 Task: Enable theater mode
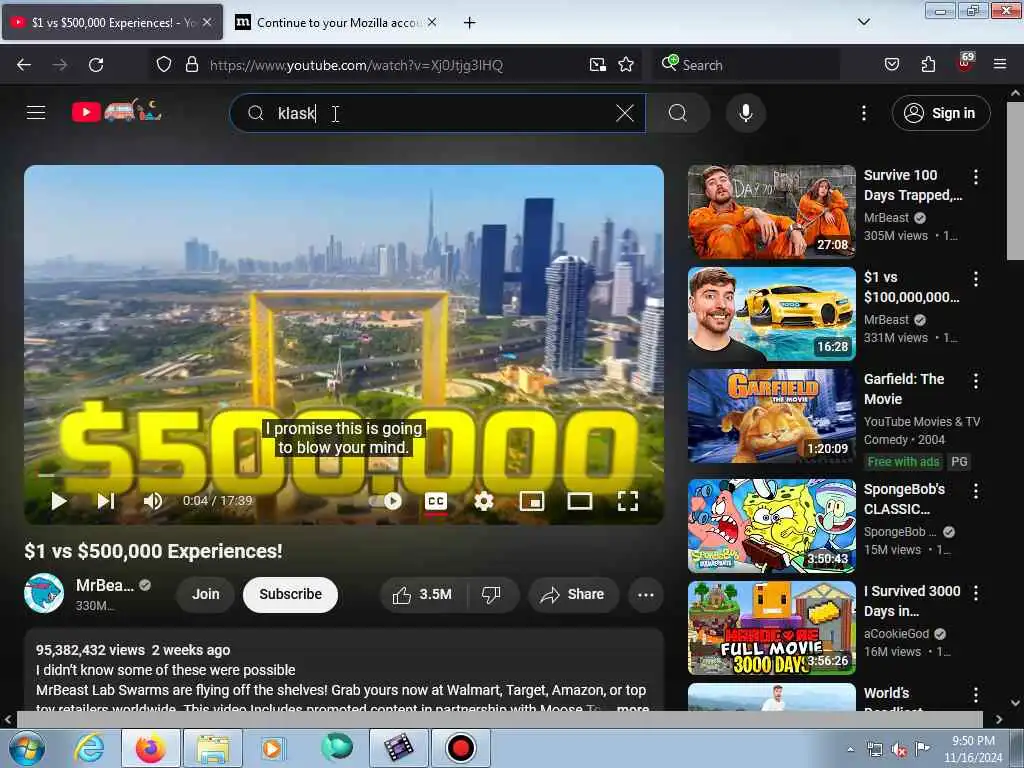click(x=579, y=501)
